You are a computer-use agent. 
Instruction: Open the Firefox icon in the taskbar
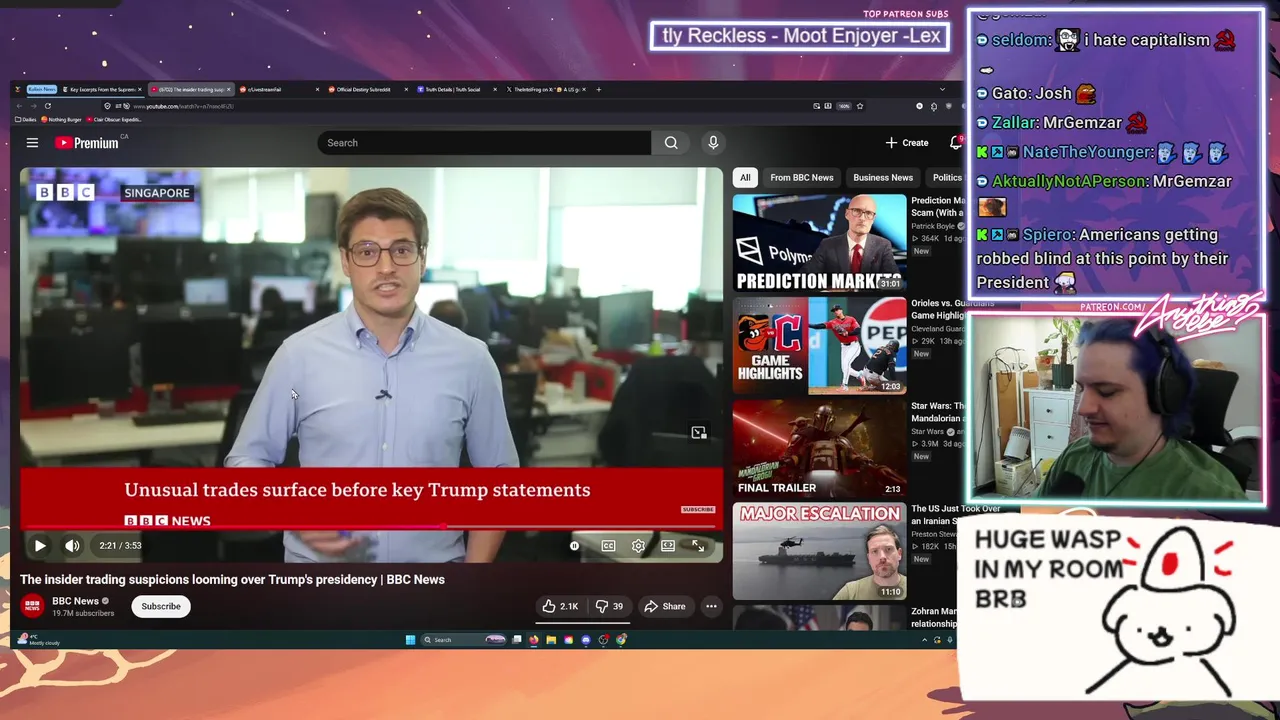tap(534, 640)
